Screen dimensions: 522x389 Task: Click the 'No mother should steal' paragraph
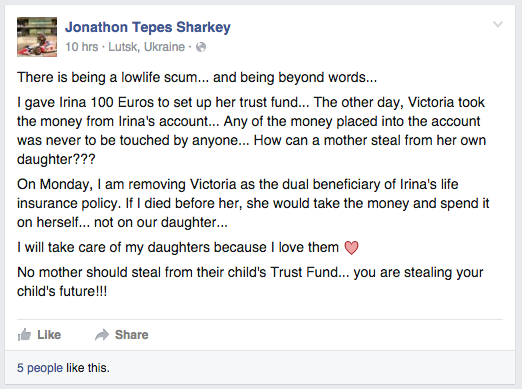point(250,282)
